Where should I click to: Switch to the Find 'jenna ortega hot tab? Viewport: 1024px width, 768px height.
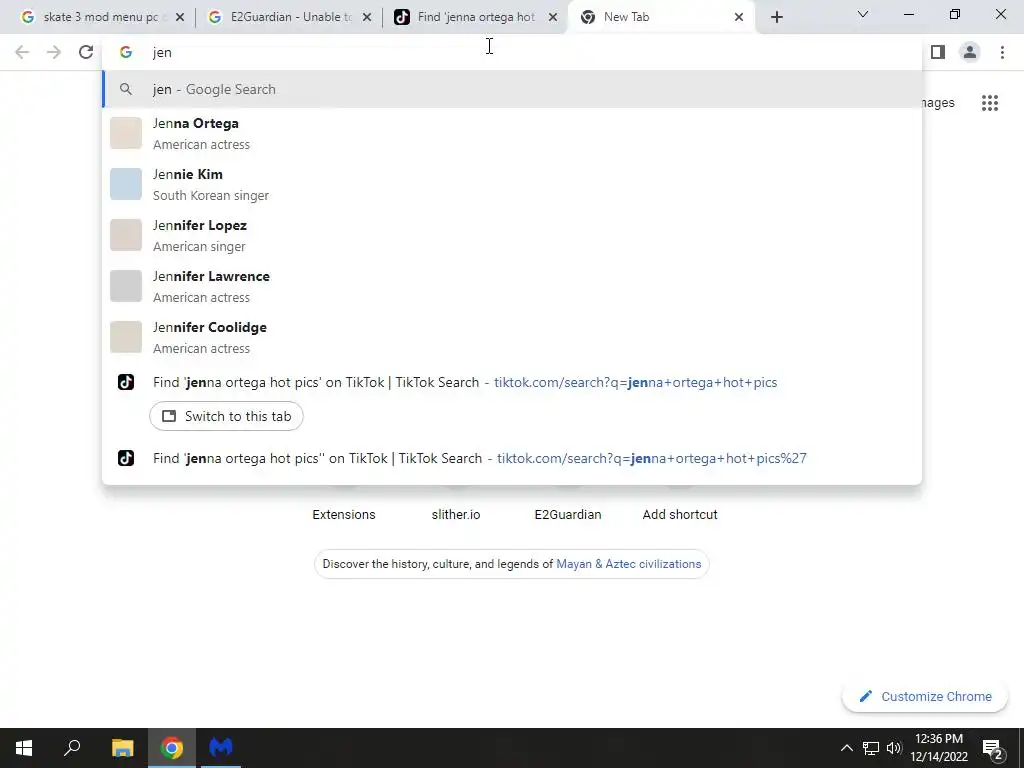(475, 17)
